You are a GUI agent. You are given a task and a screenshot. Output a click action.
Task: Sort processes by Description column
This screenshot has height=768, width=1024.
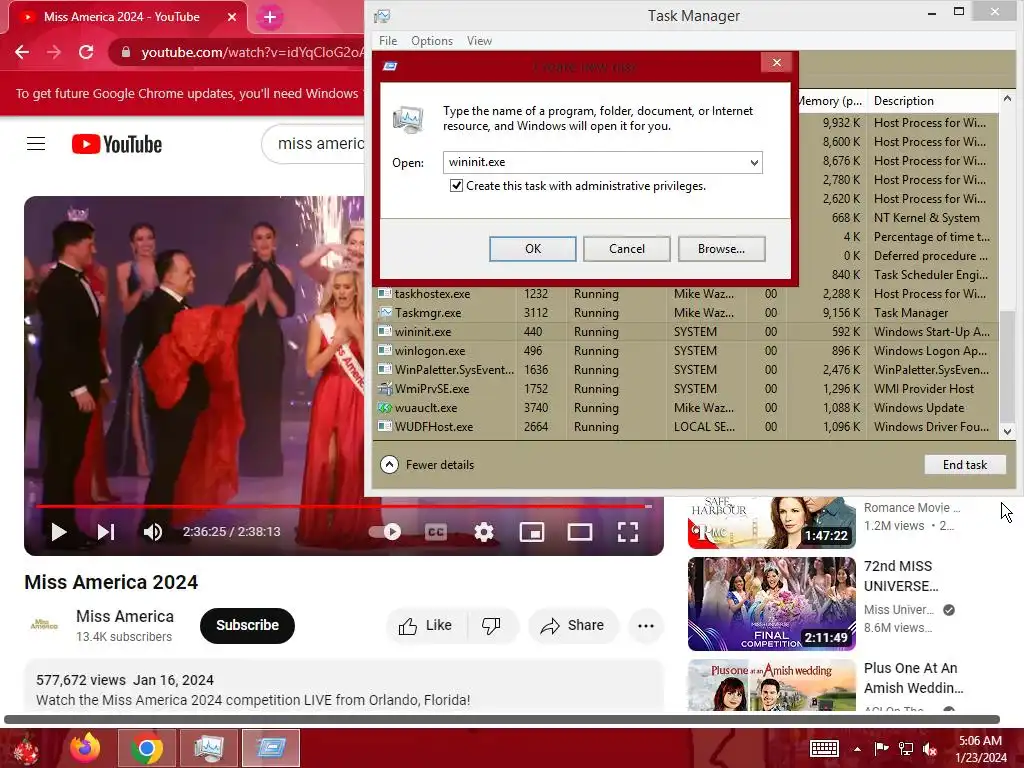(933, 101)
